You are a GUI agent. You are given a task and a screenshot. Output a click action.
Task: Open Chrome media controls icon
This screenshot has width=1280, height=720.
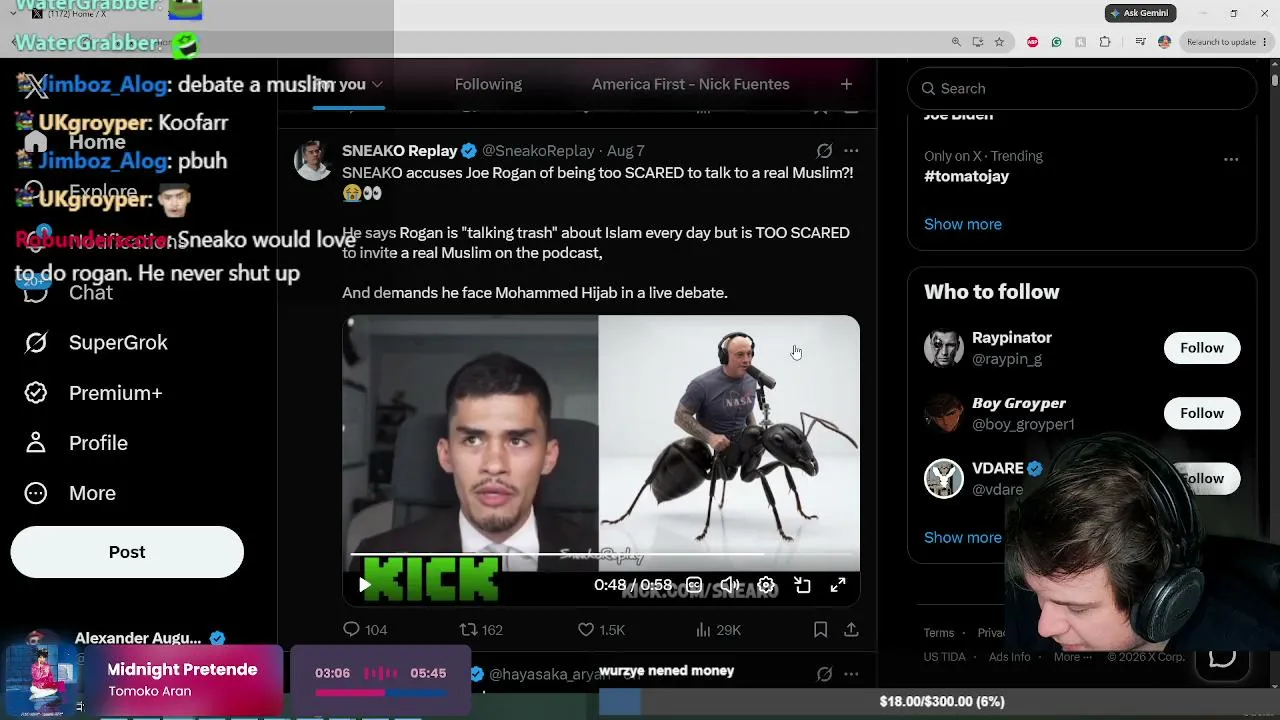[x=1140, y=42]
